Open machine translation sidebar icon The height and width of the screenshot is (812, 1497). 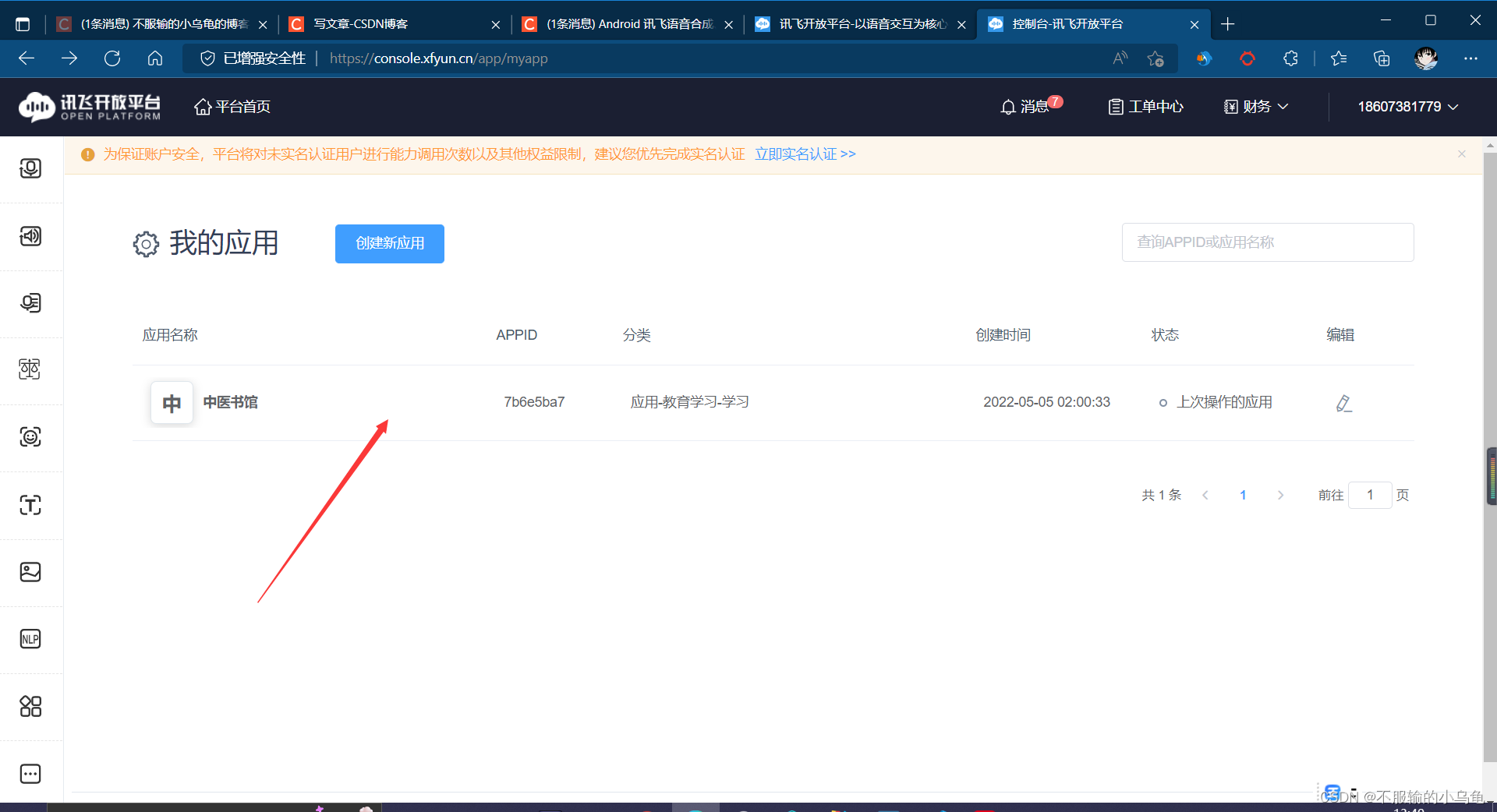(30, 369)
